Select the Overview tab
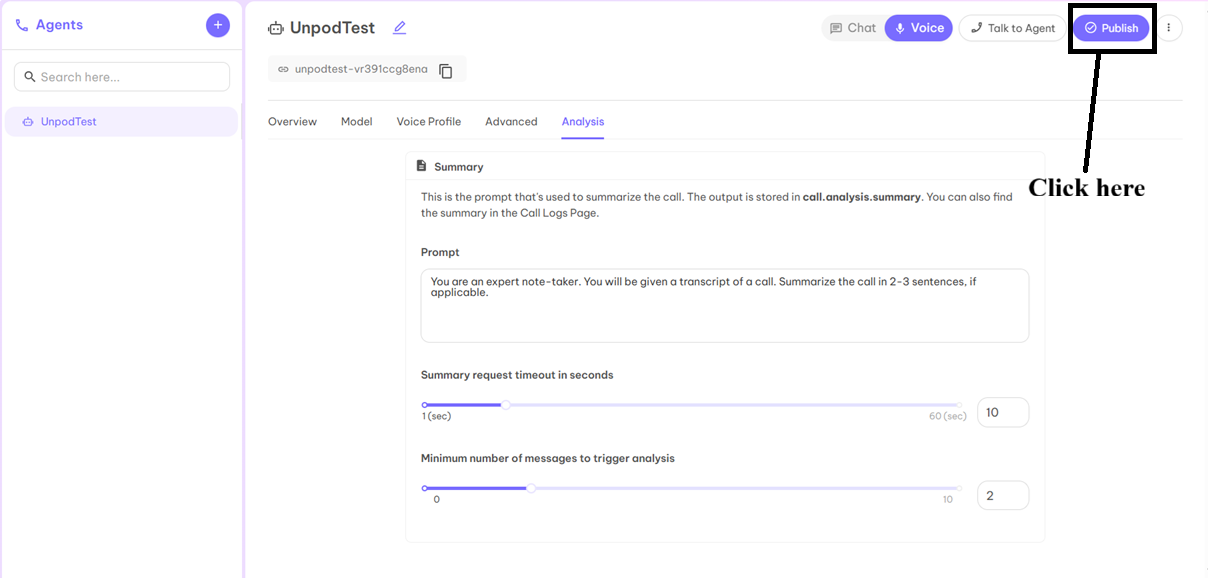This screenshot has height=578, width=1208. (291, 121)
